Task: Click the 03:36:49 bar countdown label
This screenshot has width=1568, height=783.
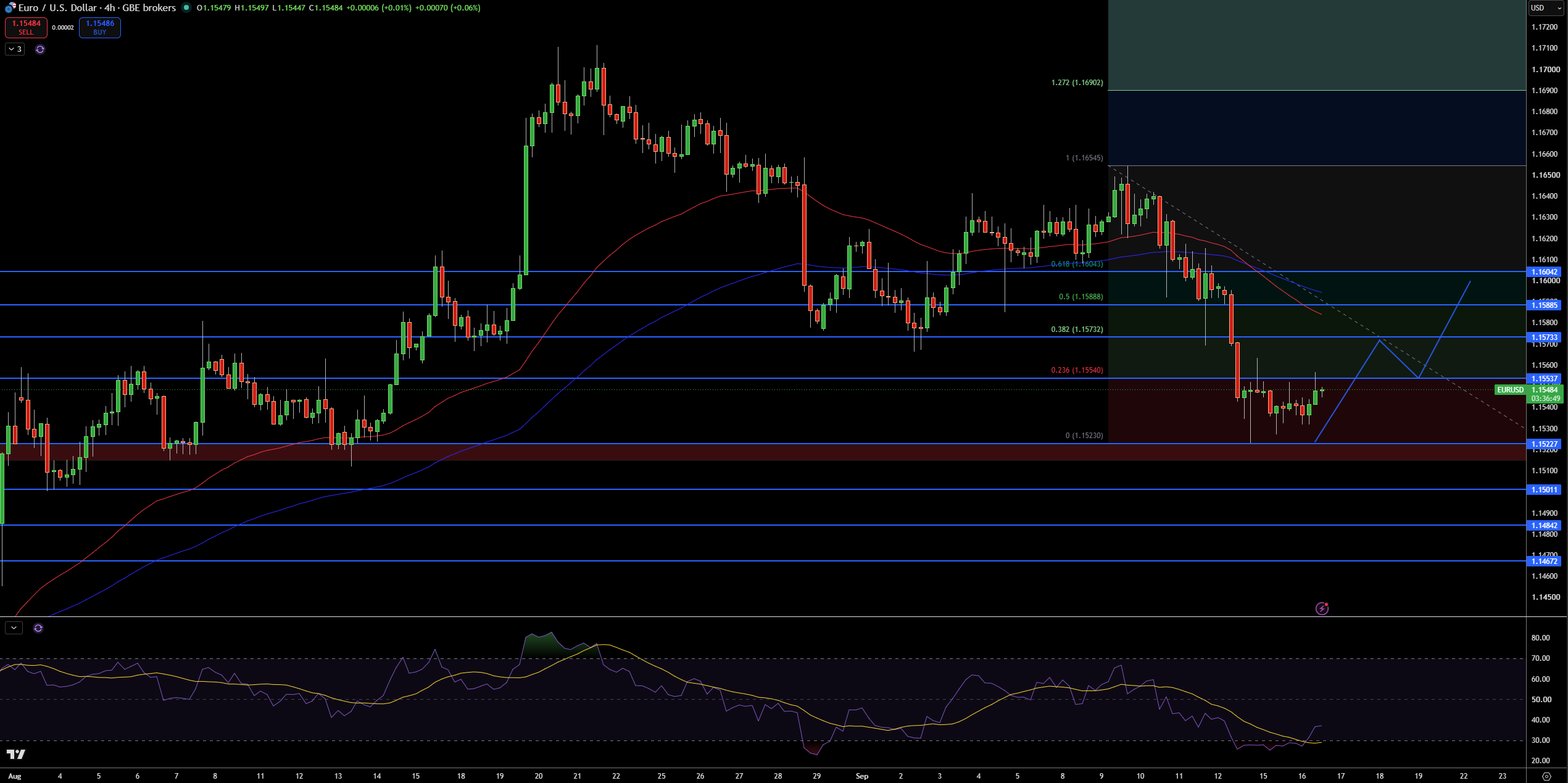Action: (1545, 399)
